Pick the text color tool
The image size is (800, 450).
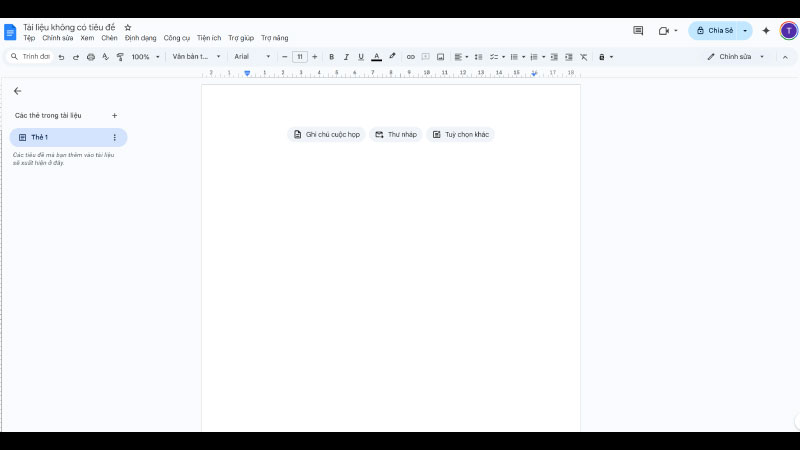(376, 57)
